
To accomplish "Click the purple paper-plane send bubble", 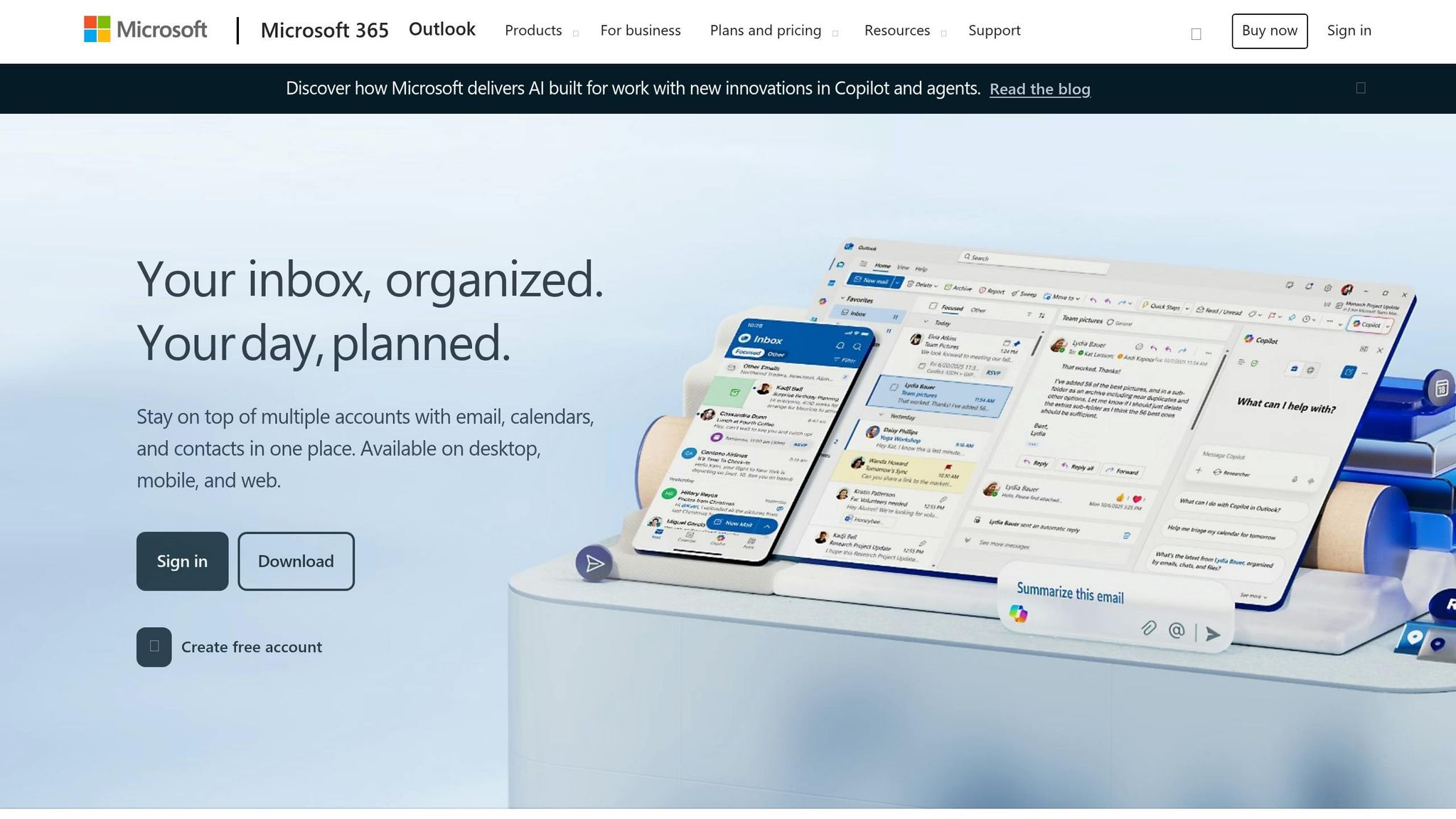I will click(x=594, y=564).
